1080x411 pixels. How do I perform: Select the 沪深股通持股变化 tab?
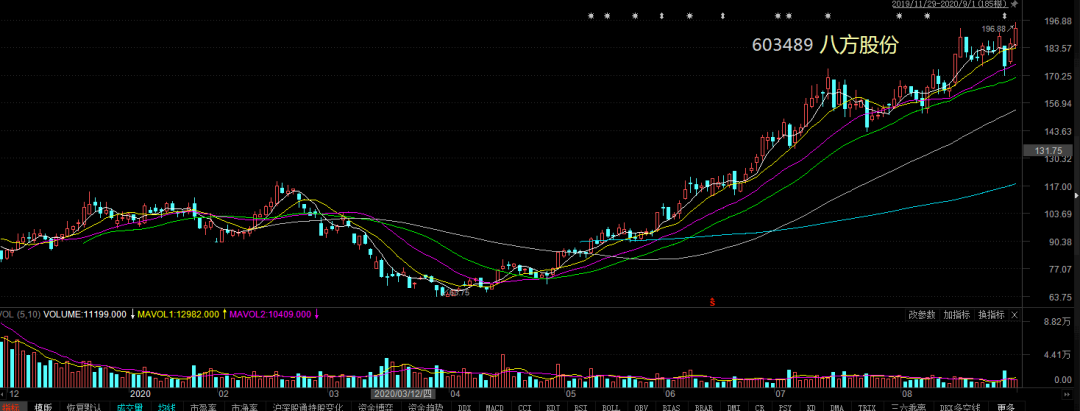[x=308, y=407]
